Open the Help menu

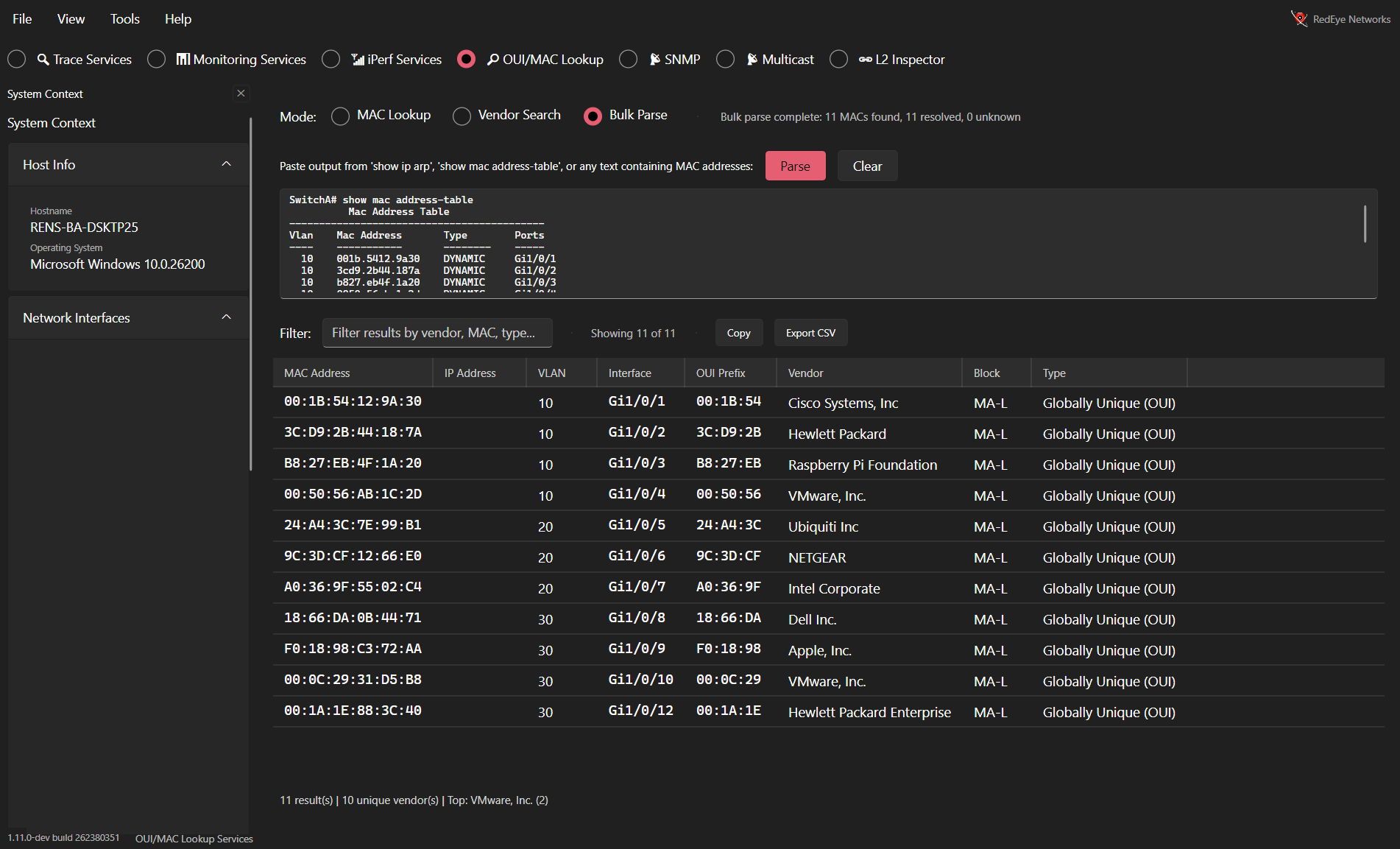coord(177,19)
